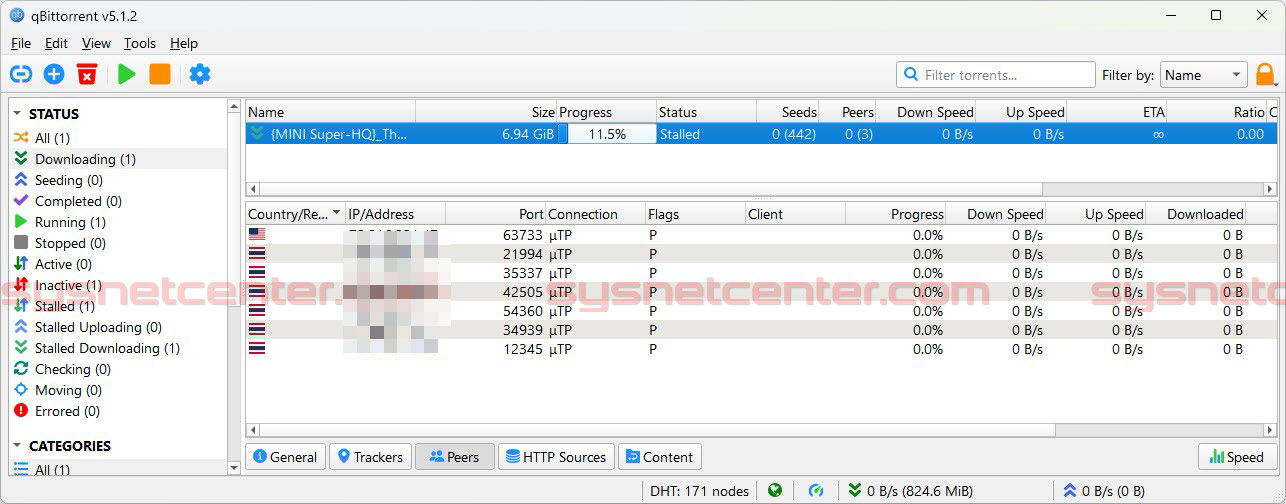Click the downloading arrow icon on torrent row
Screen dimensions: 1286x504
click(x=258, y=134)
